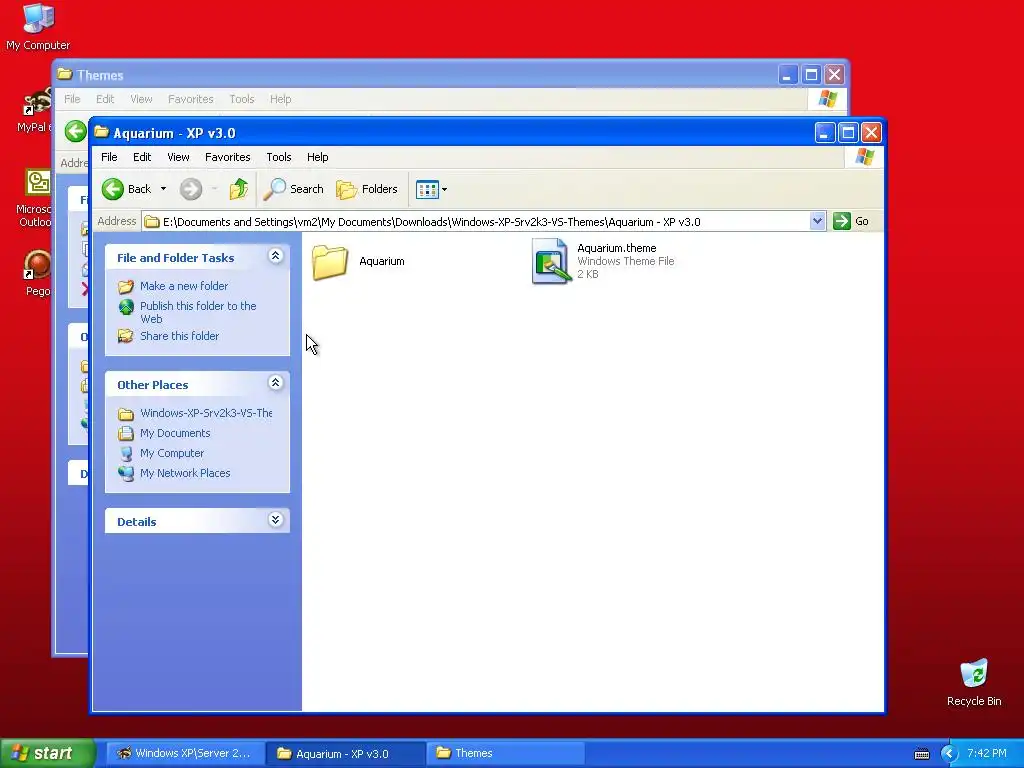Image resolution: width=1024 pixels, height=768 pixels.
Task: Open My Network Places link
Action: tap(185, 473)
